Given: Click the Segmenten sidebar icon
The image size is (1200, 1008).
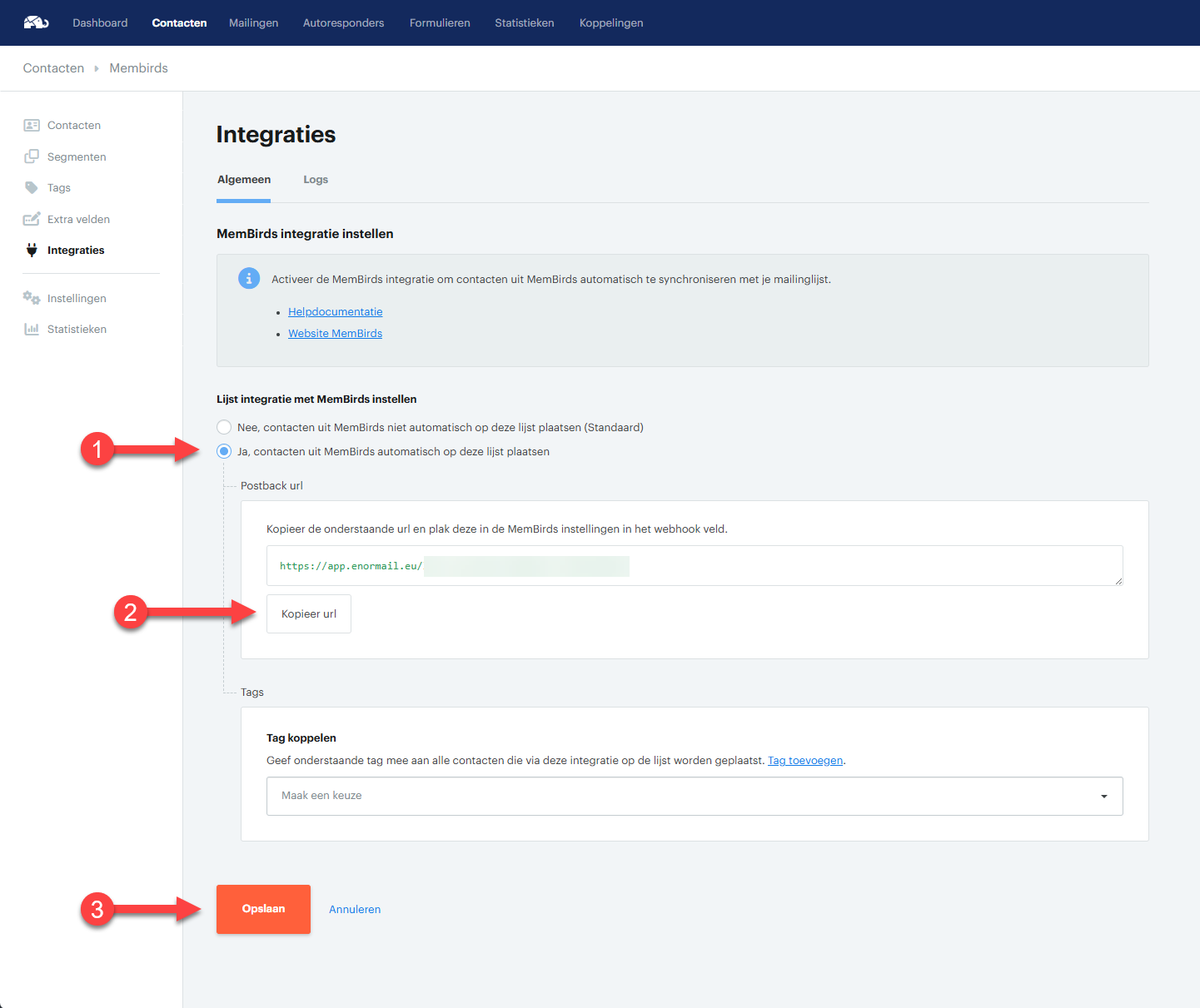Looking at the screenshot, I should [x=32, y=156].
